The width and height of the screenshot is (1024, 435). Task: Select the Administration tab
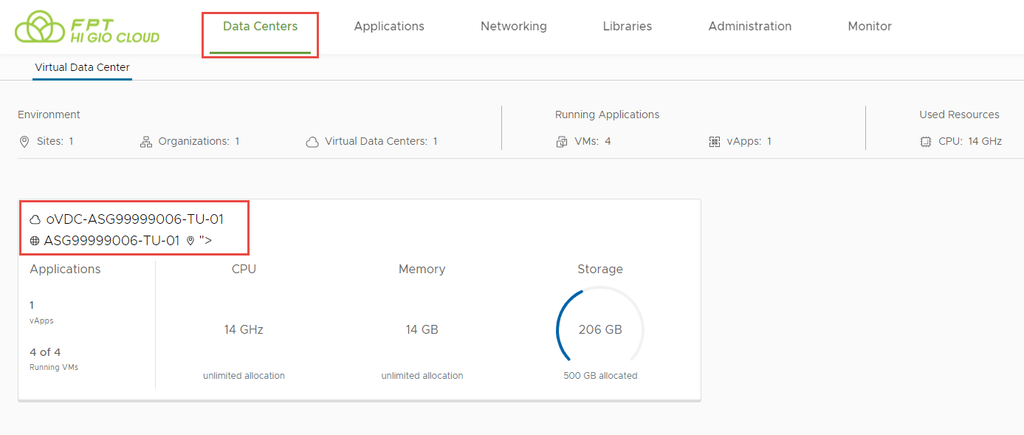click(x=749, y=26)
